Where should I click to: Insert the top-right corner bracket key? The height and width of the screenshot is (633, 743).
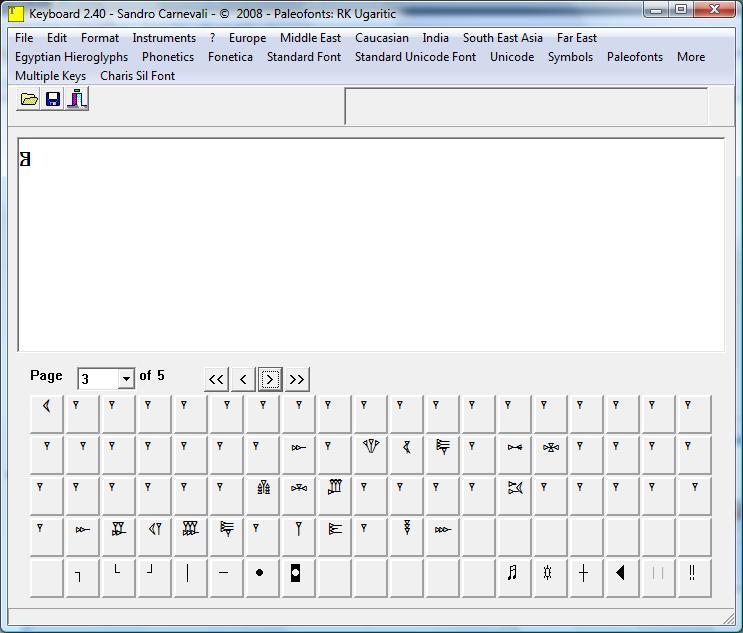(82, 578)
